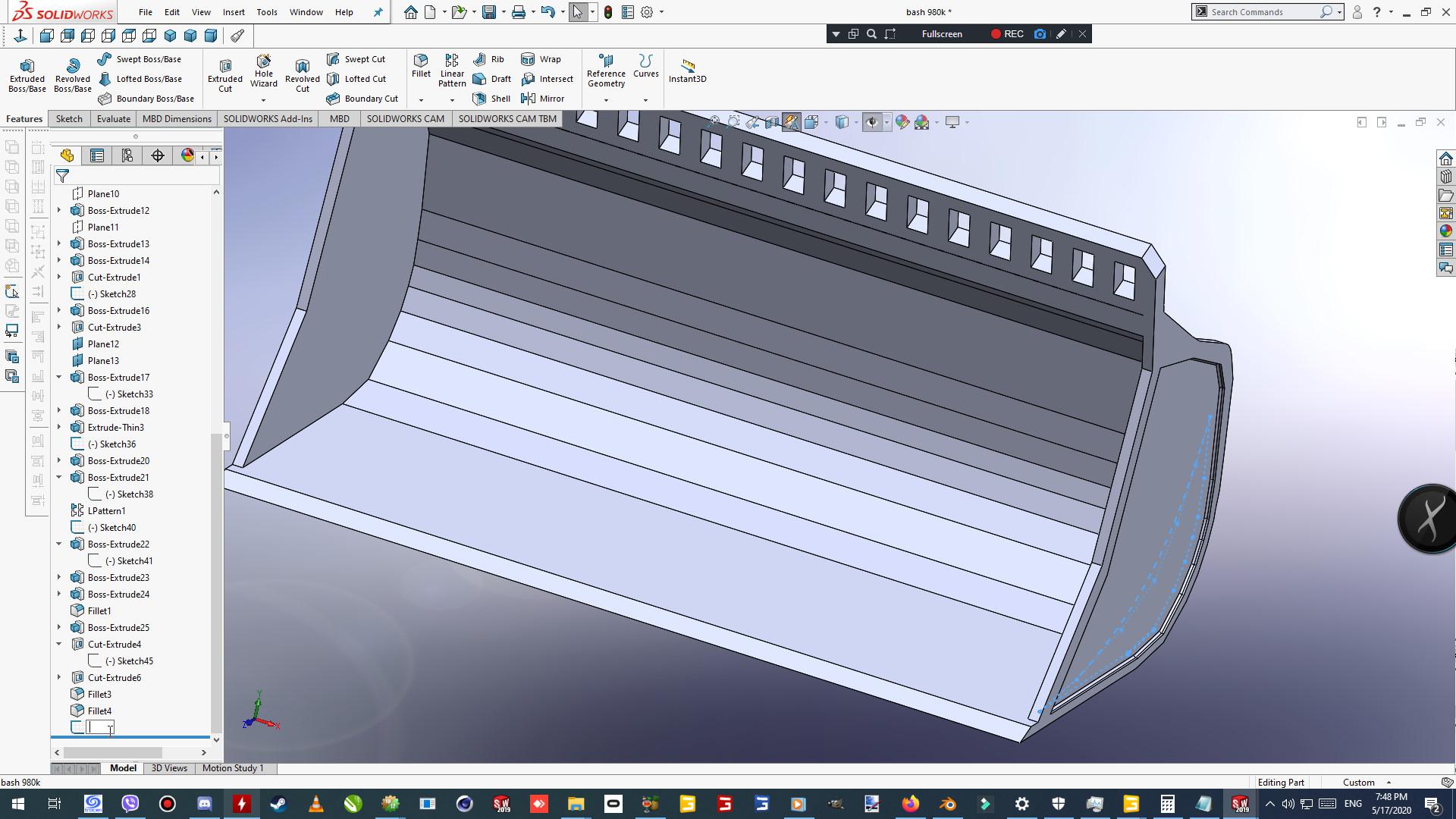The height and width of the screenshot is (819, 1456).
Task: Switch to the Evaluate tab
Action: click(x=113, y=118)
